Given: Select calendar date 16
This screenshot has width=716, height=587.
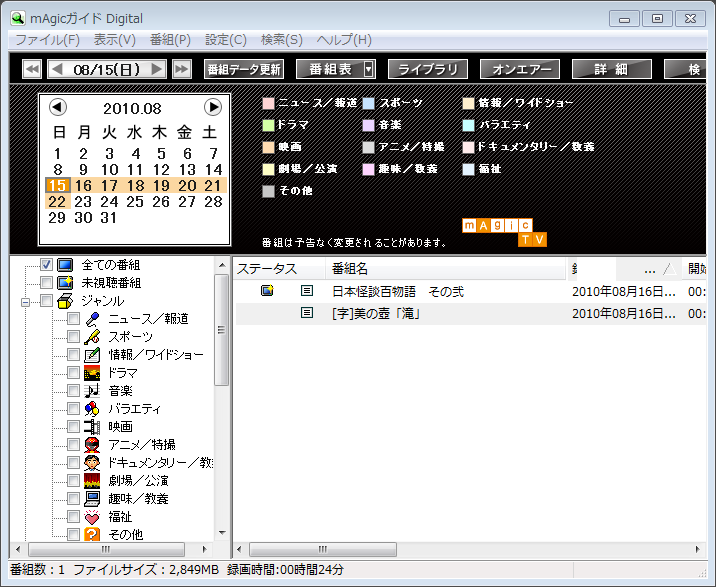Looking at the screenshot, I should click(x=84, y=185).
